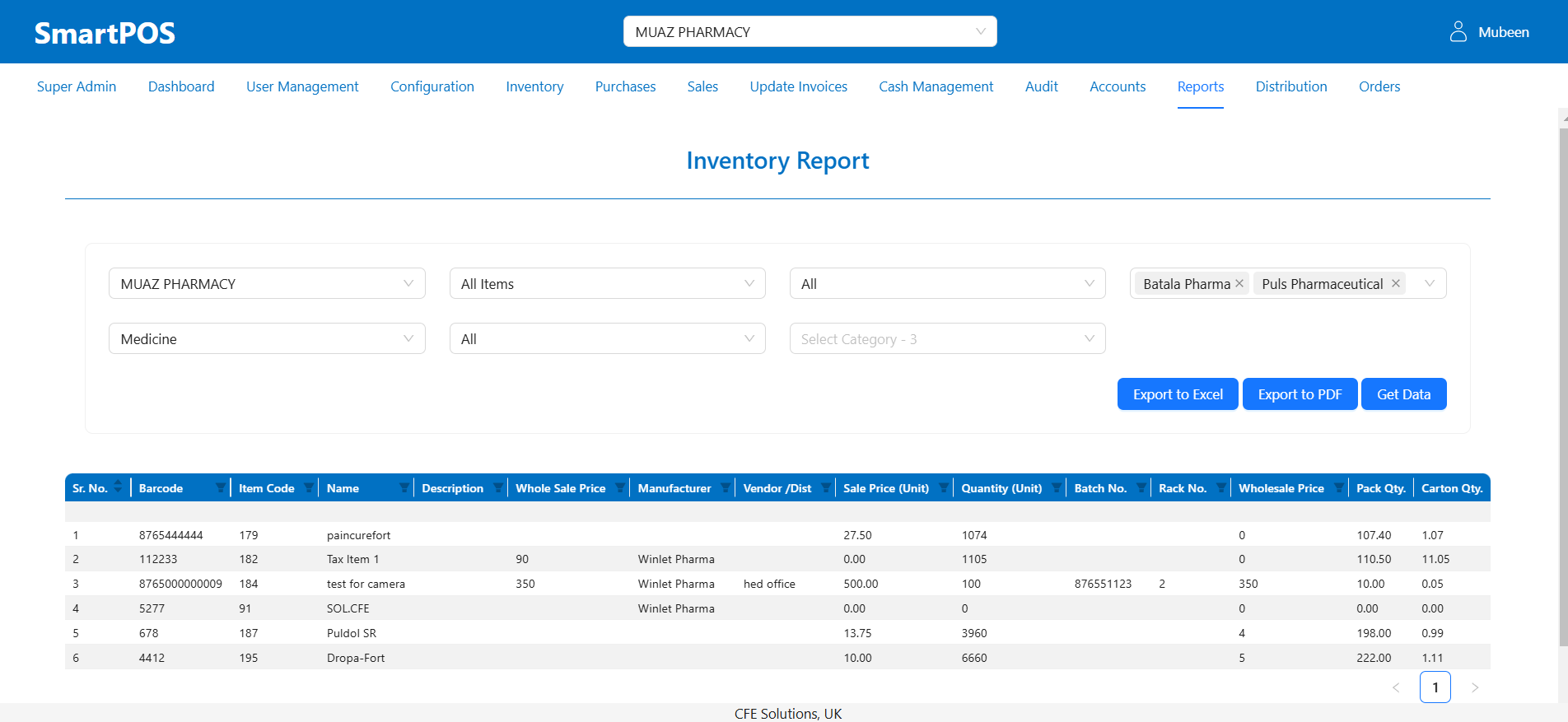Open the Barcode column filter icon
Viewport: 1568px width, 722px height.
[x=220, y=487]
